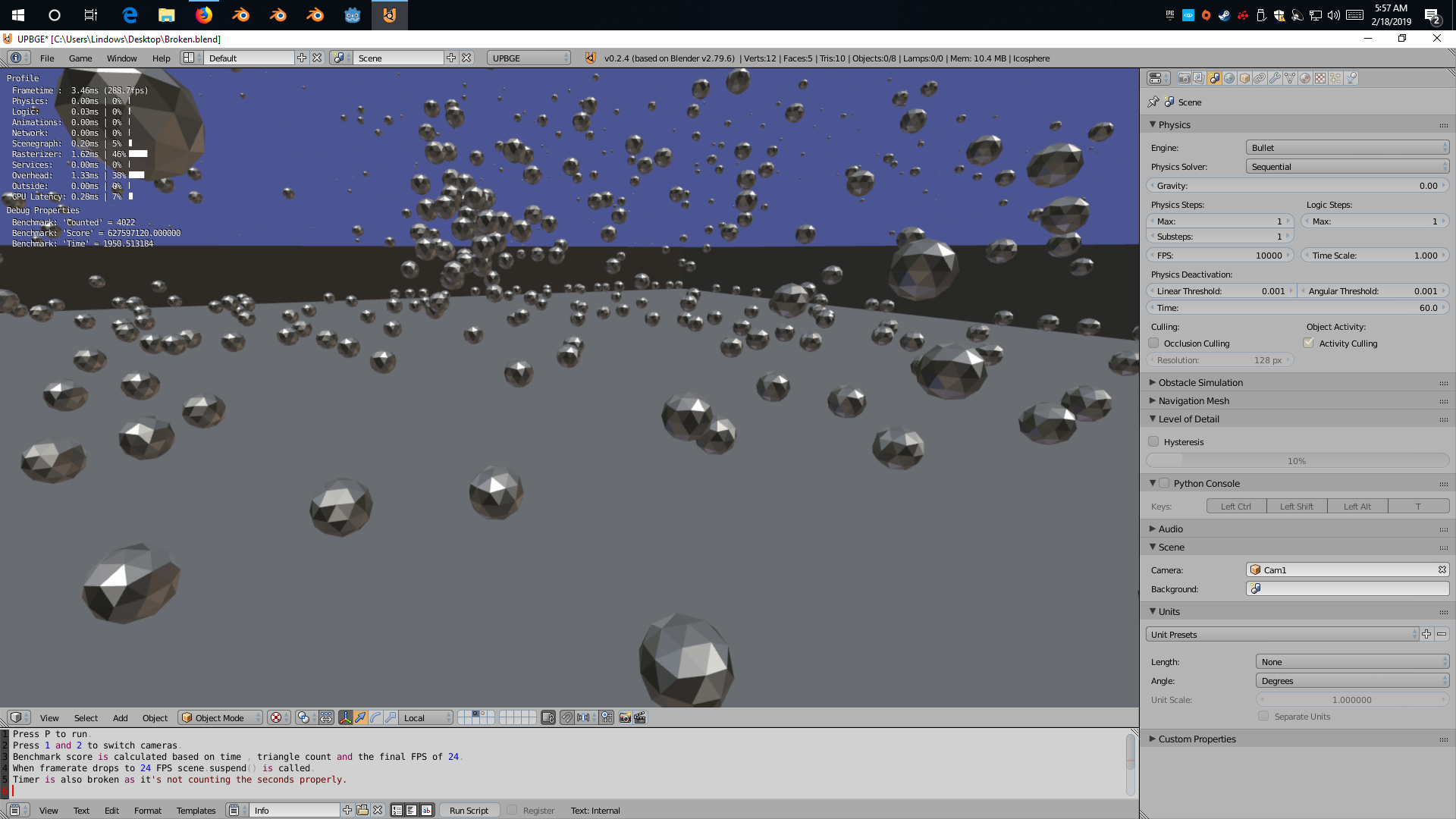The height and width of the screenshot is (819, 1456).
Task: Open the Material properties tab
Action: (1304, 78)
